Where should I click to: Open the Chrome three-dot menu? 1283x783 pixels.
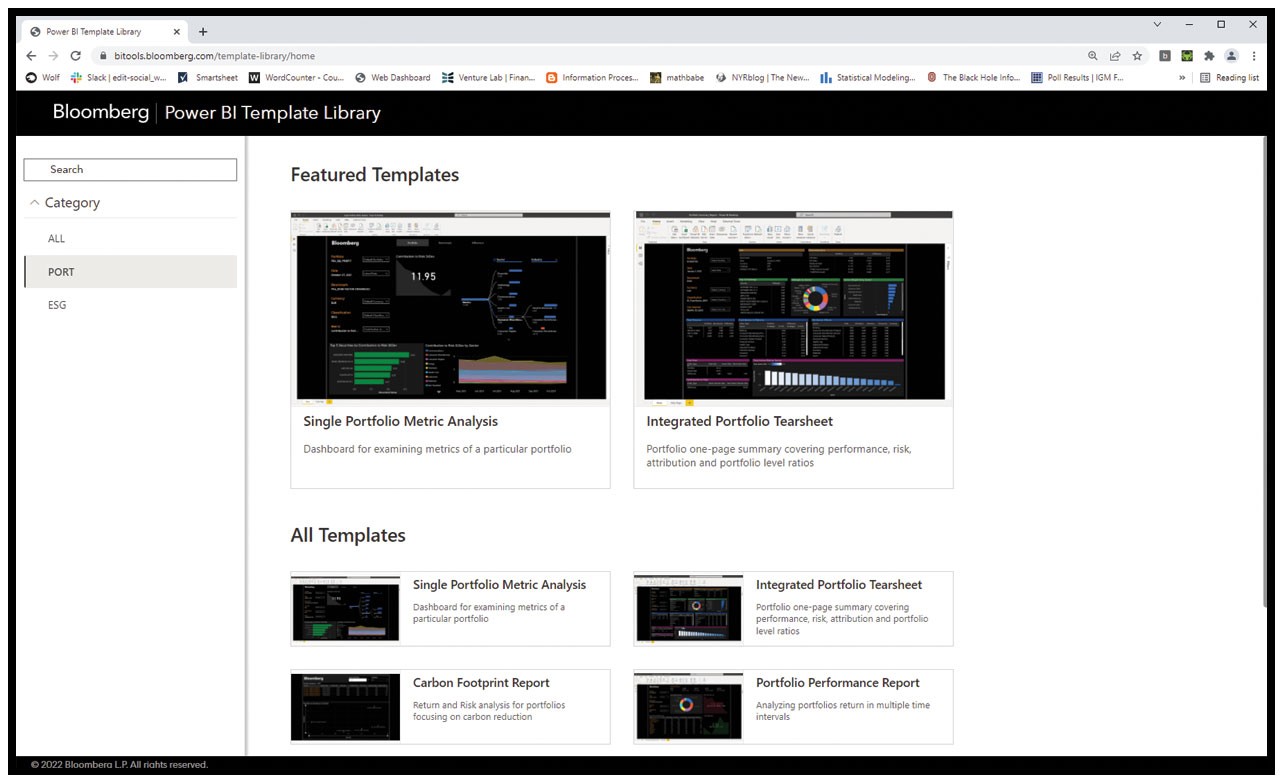pyautogui.click(x=1255, y=56)
